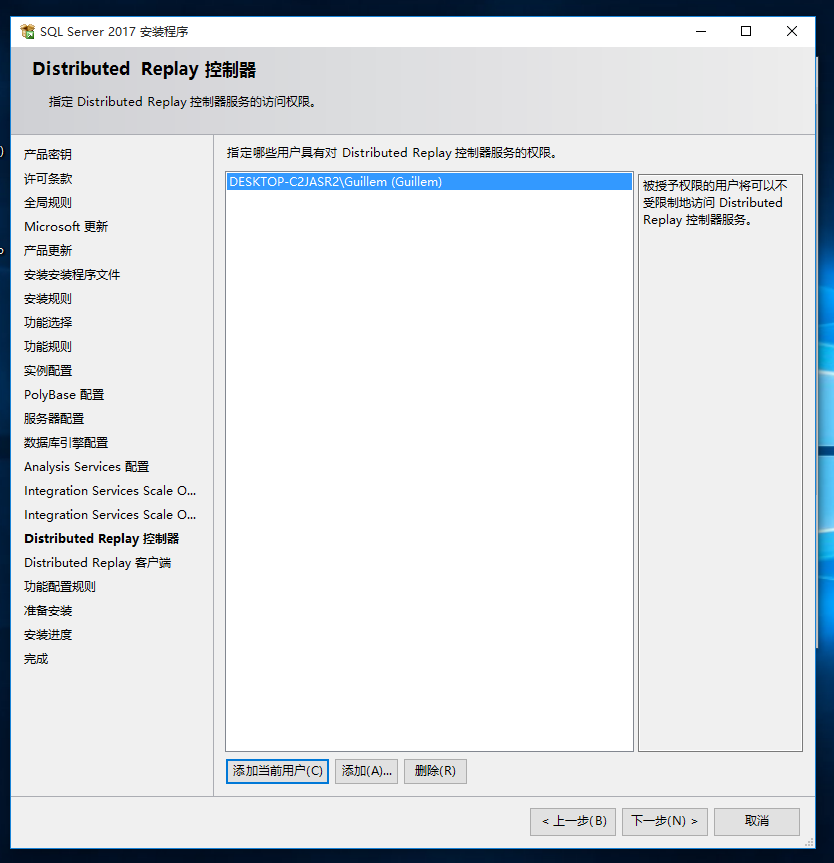
Task: Click Distributed Replay 控制器 sidebar step
Action: (x=101, y=539)
